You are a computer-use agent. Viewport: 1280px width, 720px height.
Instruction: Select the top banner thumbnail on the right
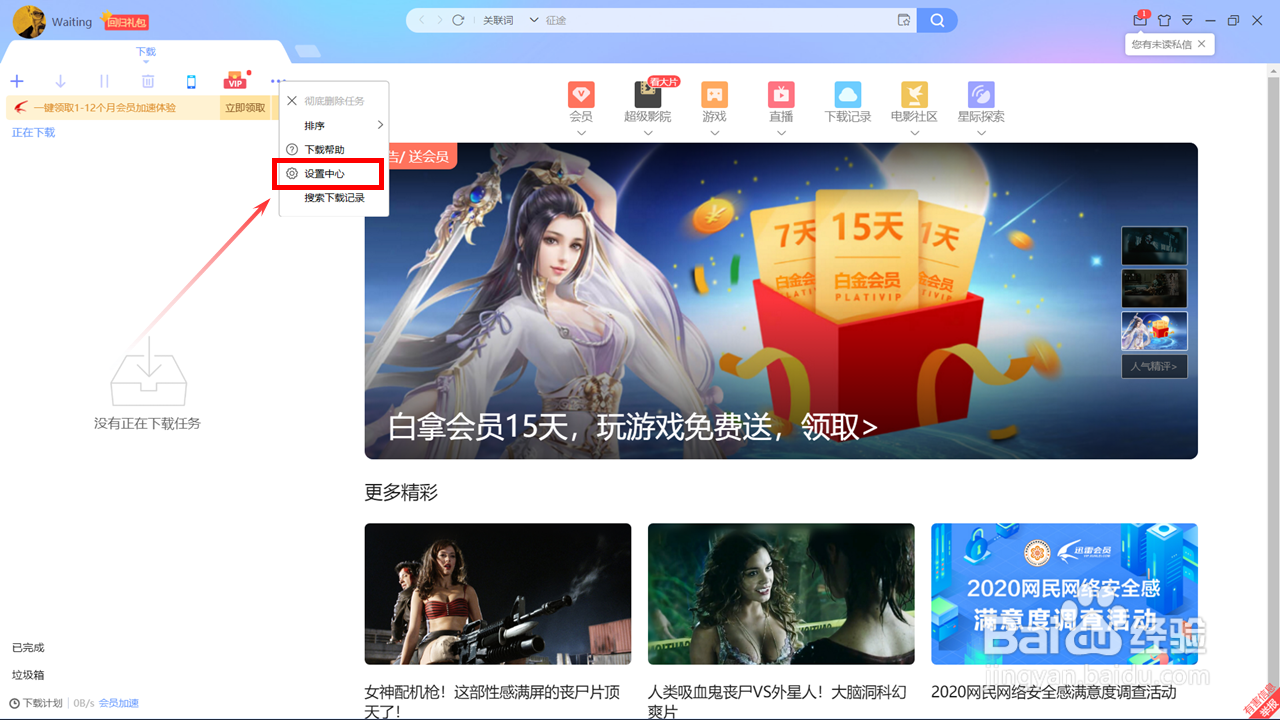[x=1154, y=246]
